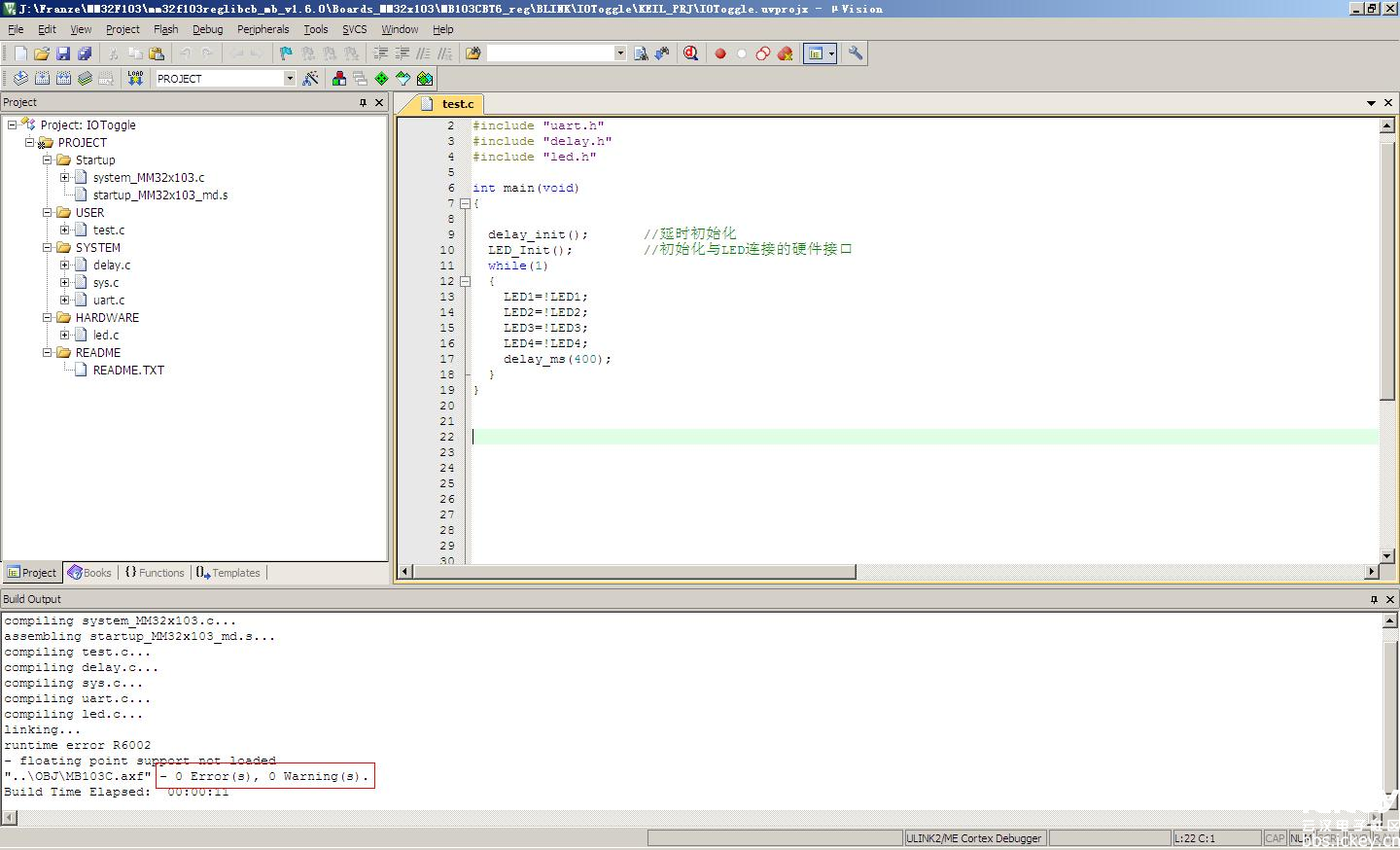Open the SVCS menu

[354, 29]
